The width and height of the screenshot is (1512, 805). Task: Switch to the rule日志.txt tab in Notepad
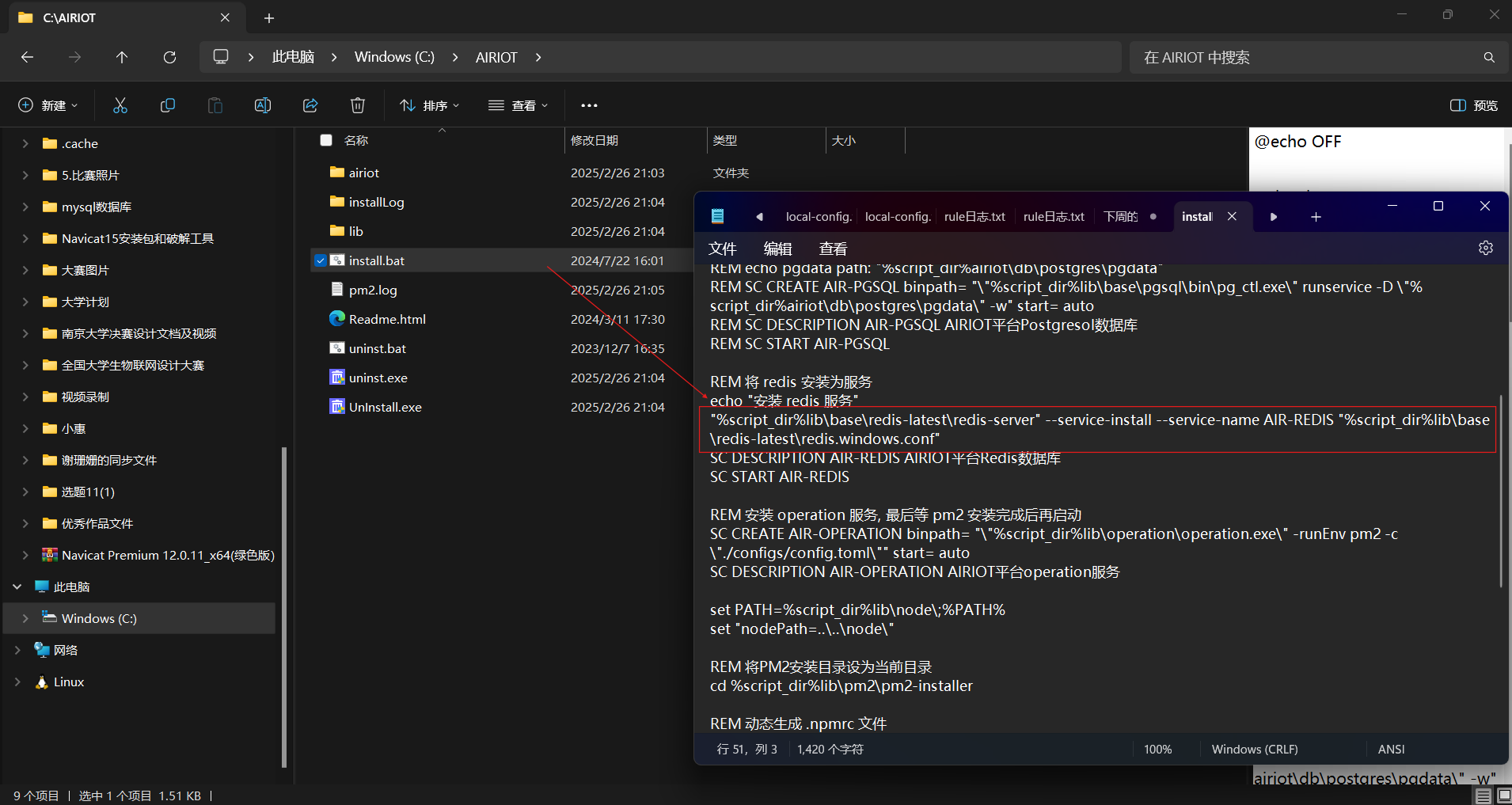[x=974, y=217]
